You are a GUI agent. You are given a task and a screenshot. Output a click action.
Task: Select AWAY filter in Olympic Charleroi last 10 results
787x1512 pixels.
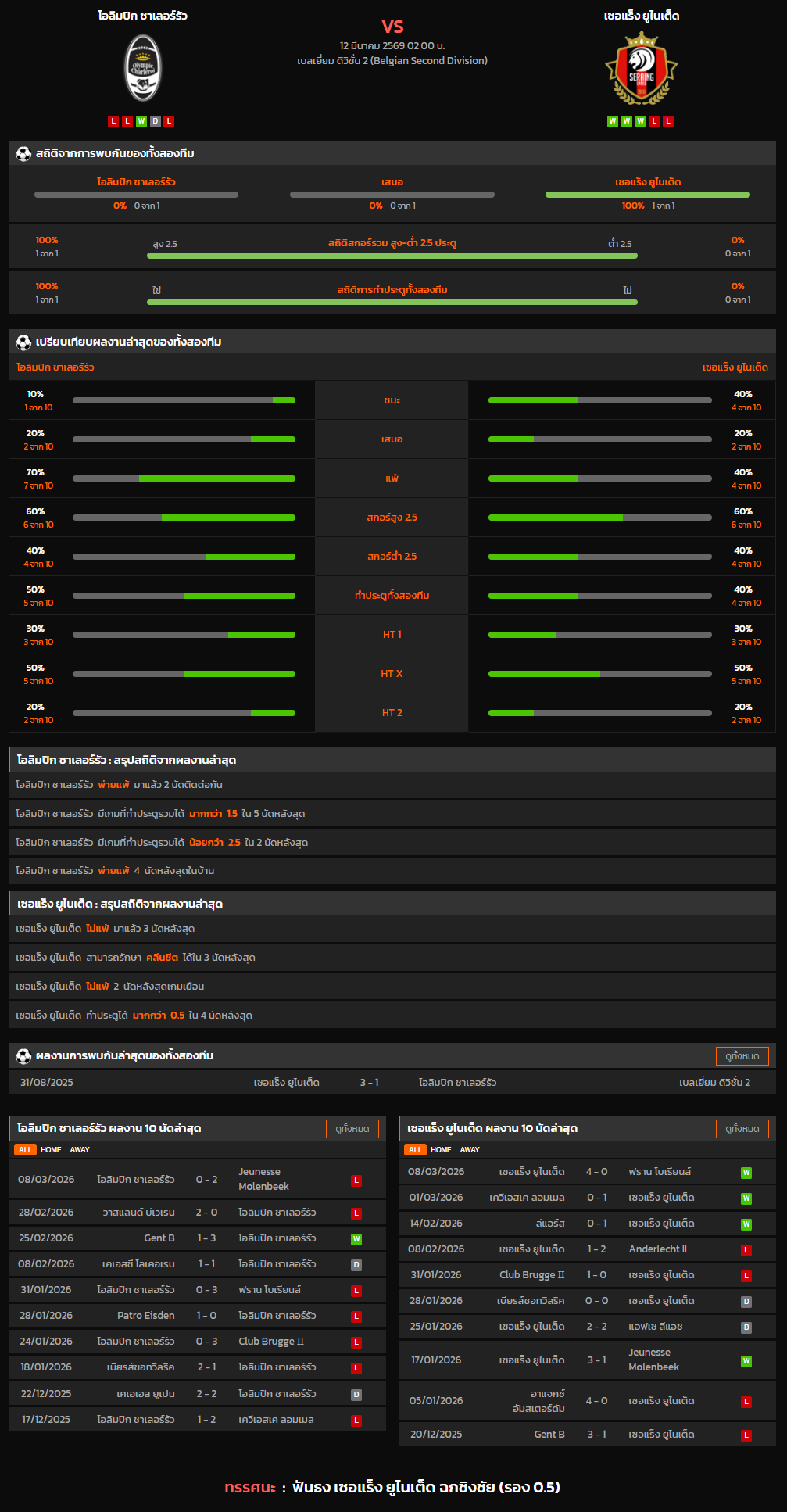coord(80,1150)
